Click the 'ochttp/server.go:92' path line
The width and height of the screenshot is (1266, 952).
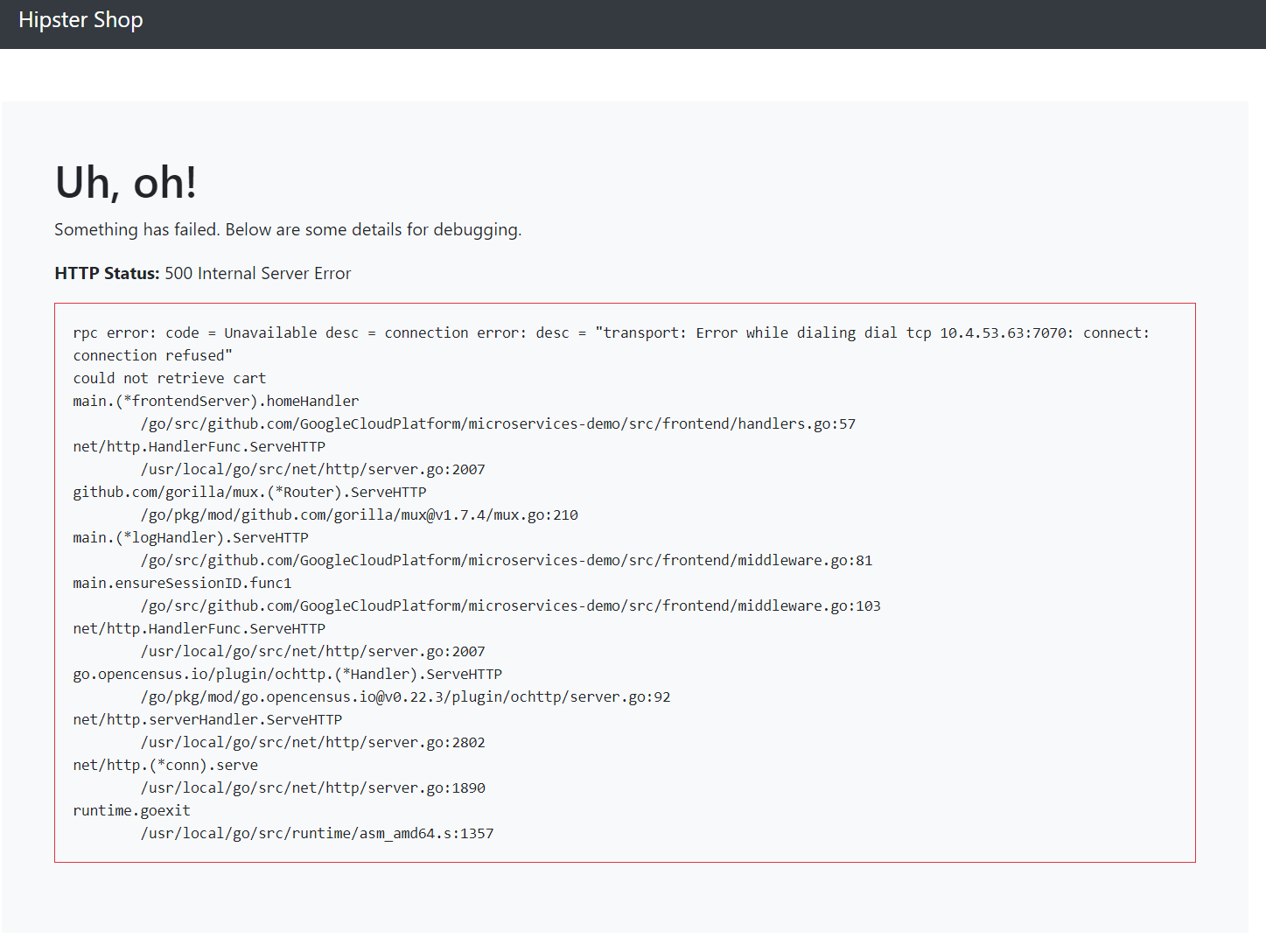(405, 696)
